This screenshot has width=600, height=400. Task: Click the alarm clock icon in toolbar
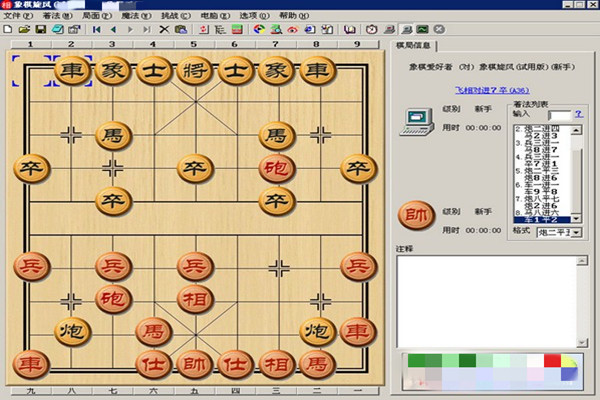point(370,30)
